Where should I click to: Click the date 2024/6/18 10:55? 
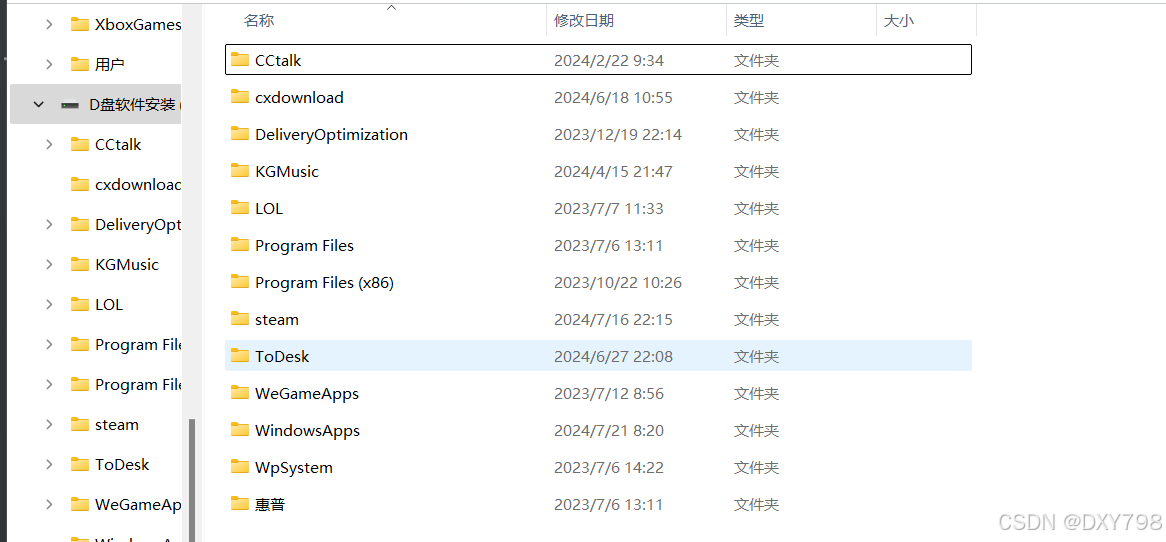(613, 97)
